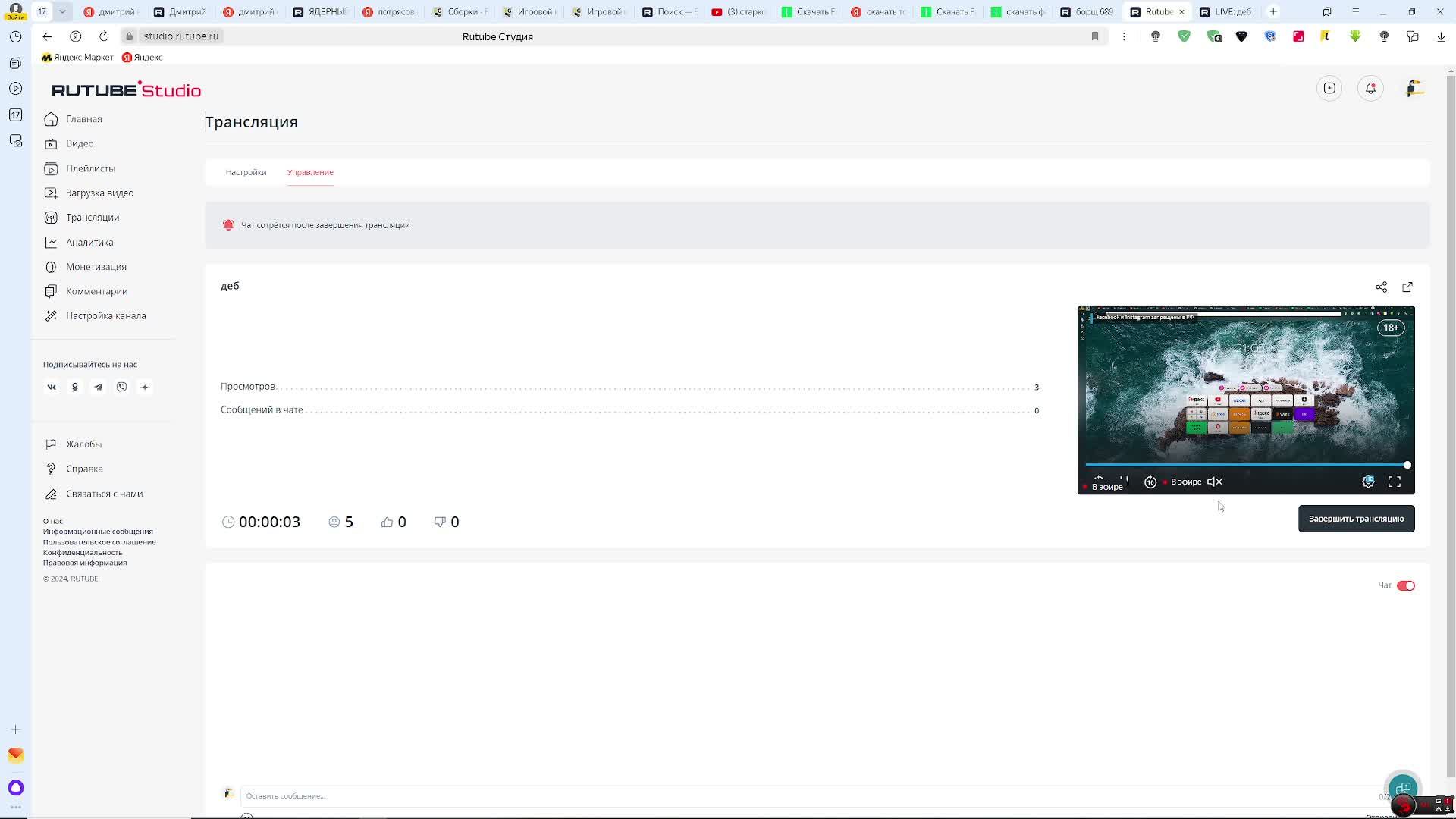Image resolution: width=1456 pixels, height=819 pixels.
Task: Click Завершить трансляцию button
Action: pos(1356,519)
